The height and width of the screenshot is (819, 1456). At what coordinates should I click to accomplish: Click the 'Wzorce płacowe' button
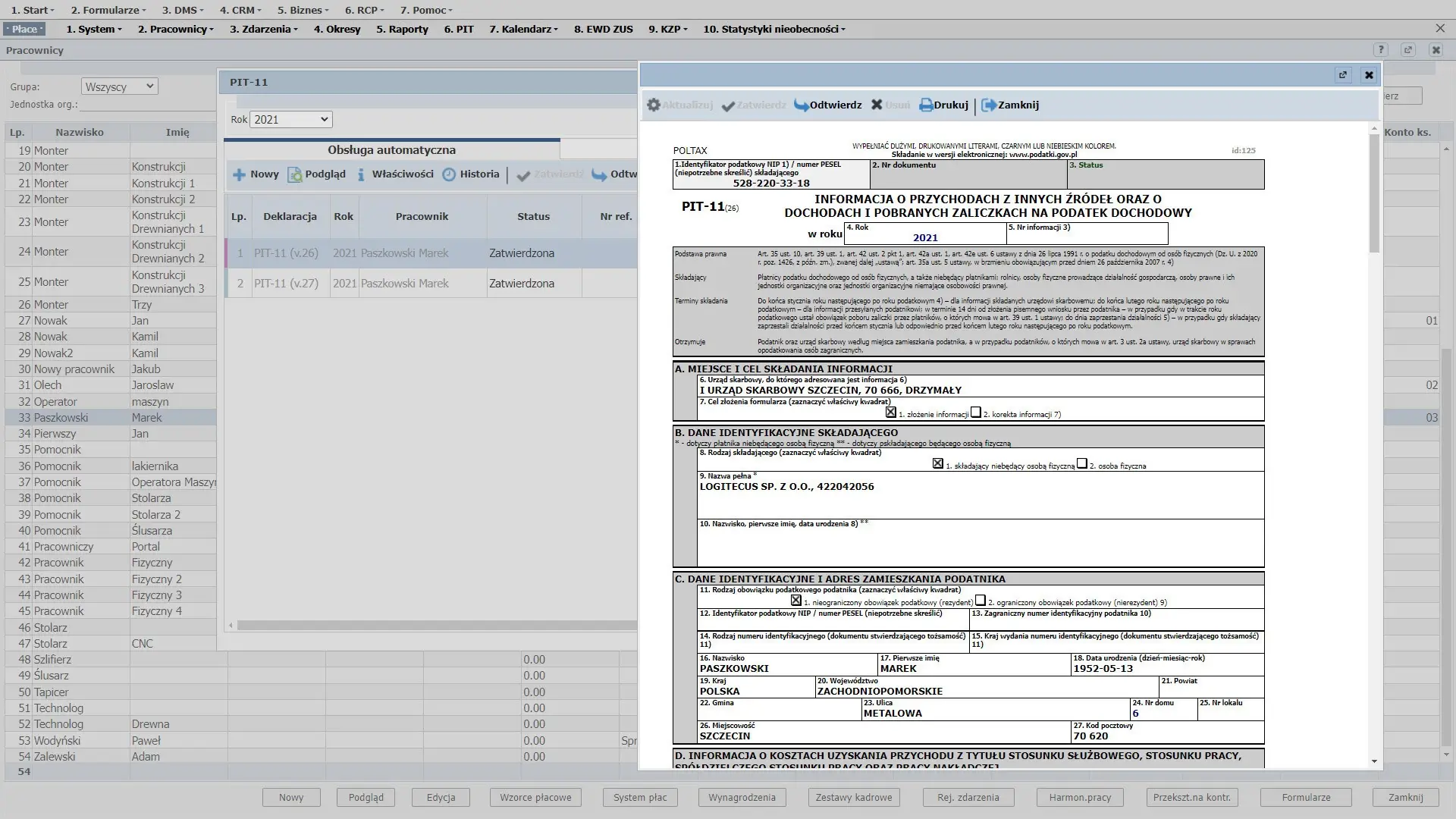[535, 798]
